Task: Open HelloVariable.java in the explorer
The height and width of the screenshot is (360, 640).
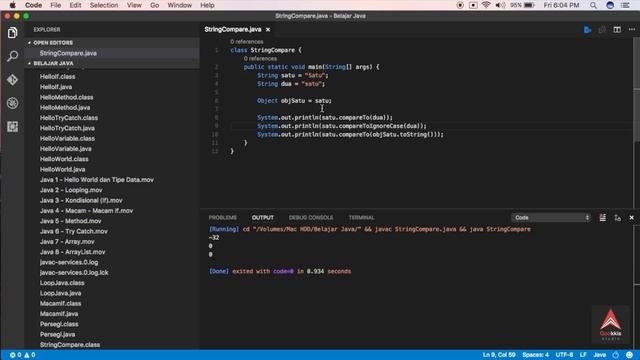Action: [65, 149]
